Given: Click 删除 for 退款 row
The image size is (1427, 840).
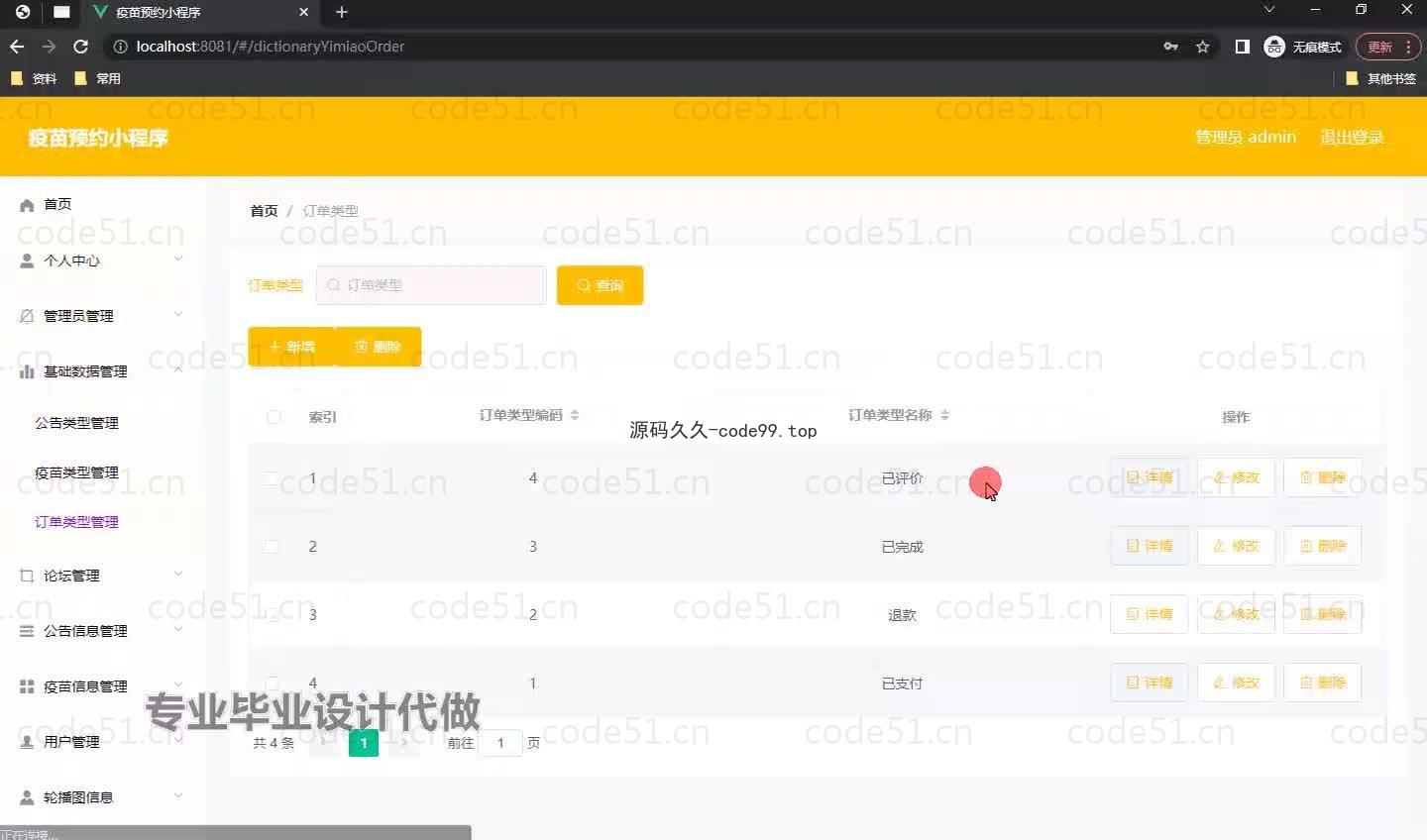Looking at the screenshot, I should tap(1323, 614).
